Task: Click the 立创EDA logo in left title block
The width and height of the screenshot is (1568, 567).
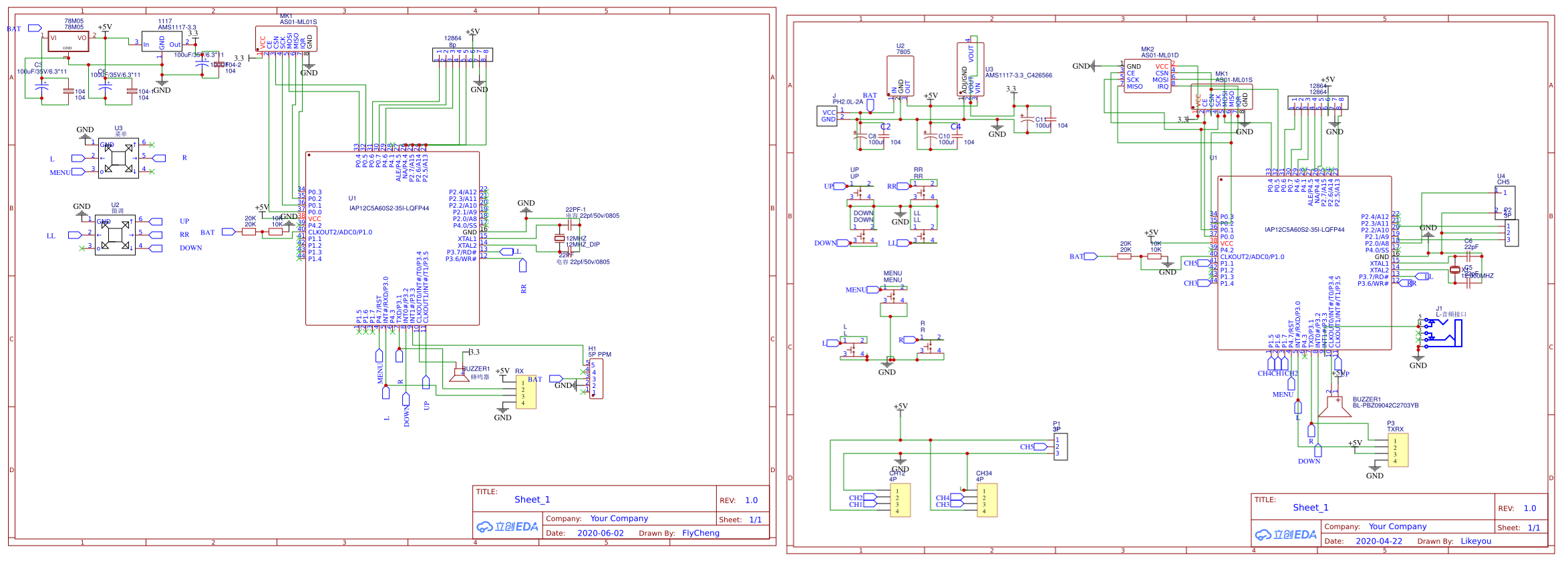Action: click(x=507, y=527)
